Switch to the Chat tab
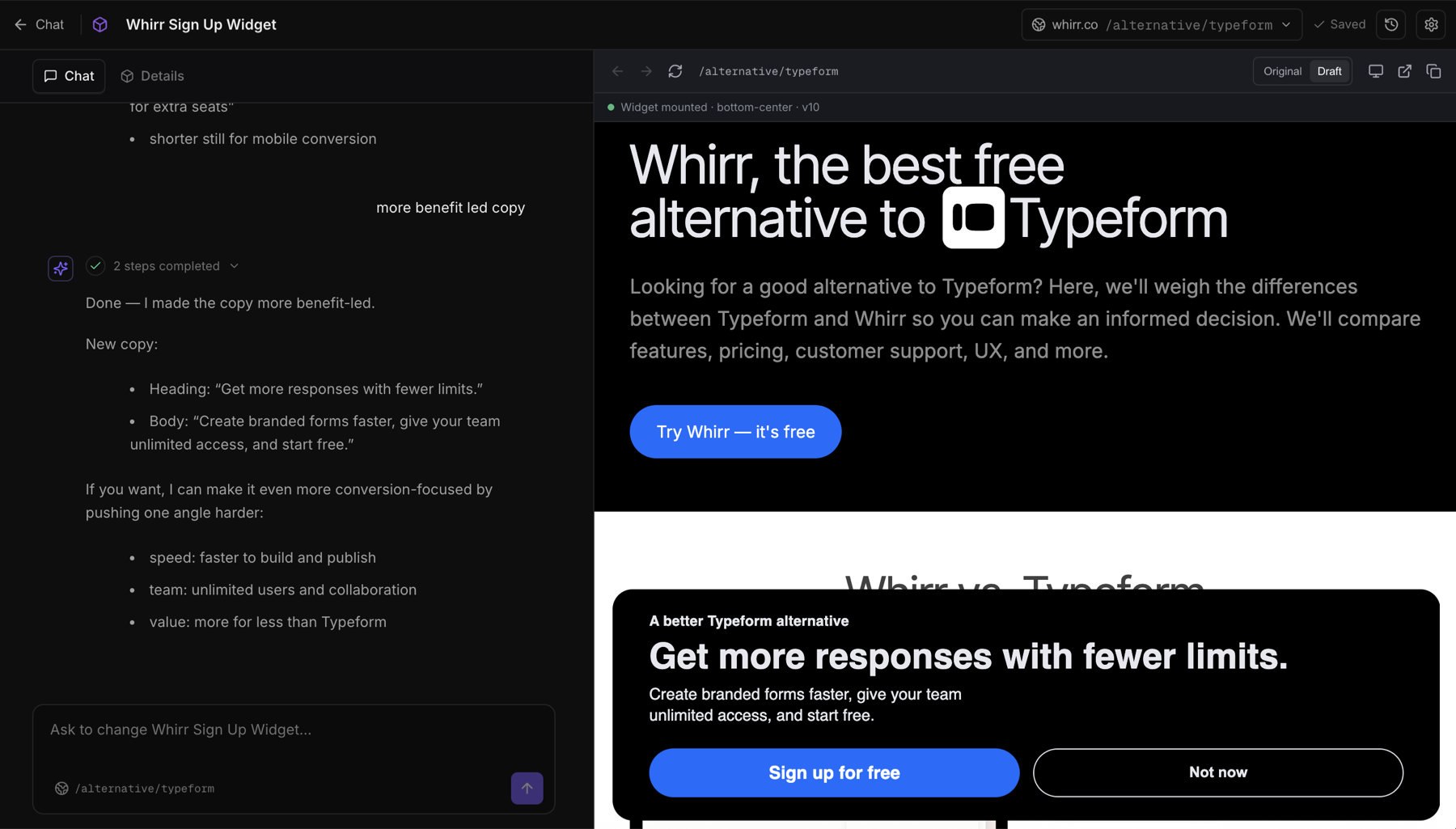The height and width of the screenshot is (829, 1456). (x=69, y=76)
